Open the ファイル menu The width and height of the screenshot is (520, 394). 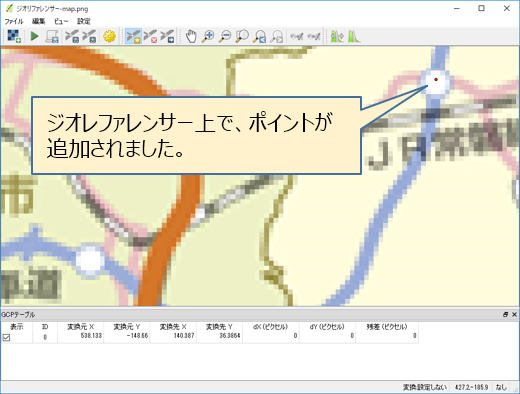click(x=14, y=21)
